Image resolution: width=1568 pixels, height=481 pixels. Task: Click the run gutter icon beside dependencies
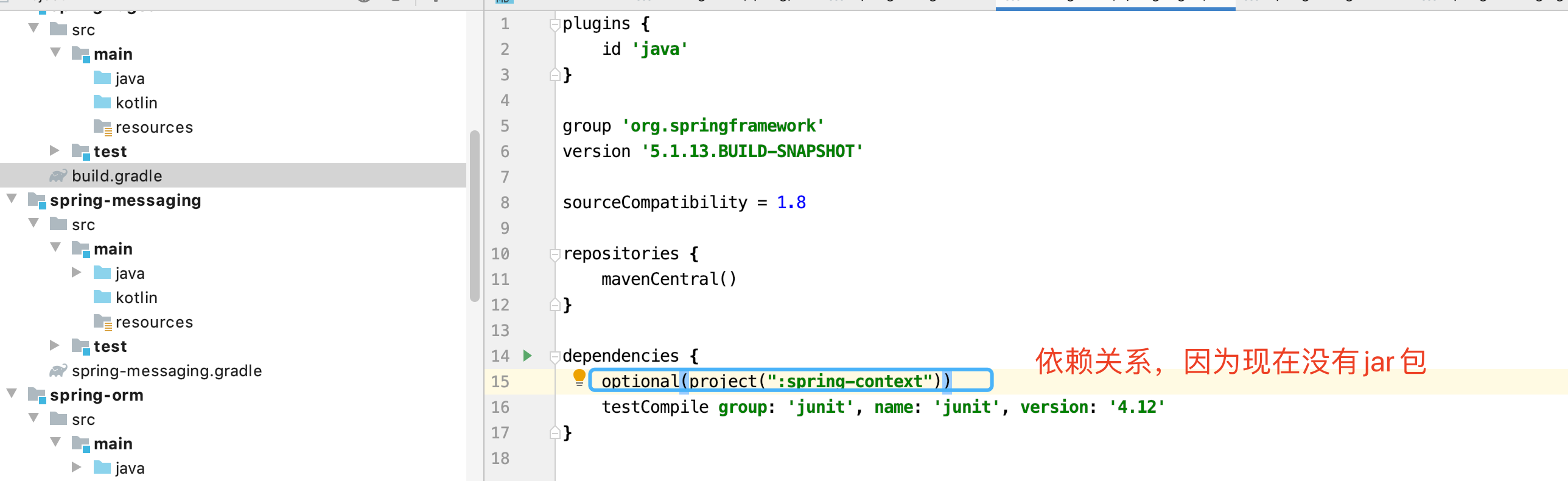pyautogui.click(x=527, y=356)
